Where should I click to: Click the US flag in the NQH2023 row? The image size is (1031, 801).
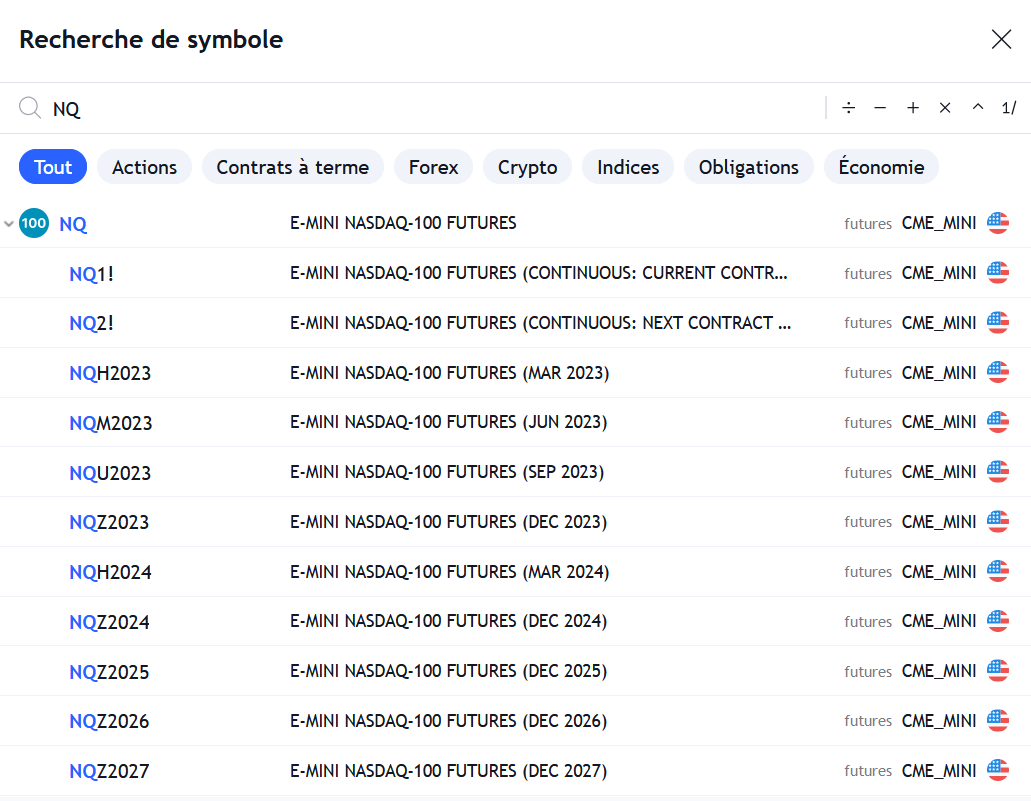[997, 372]
